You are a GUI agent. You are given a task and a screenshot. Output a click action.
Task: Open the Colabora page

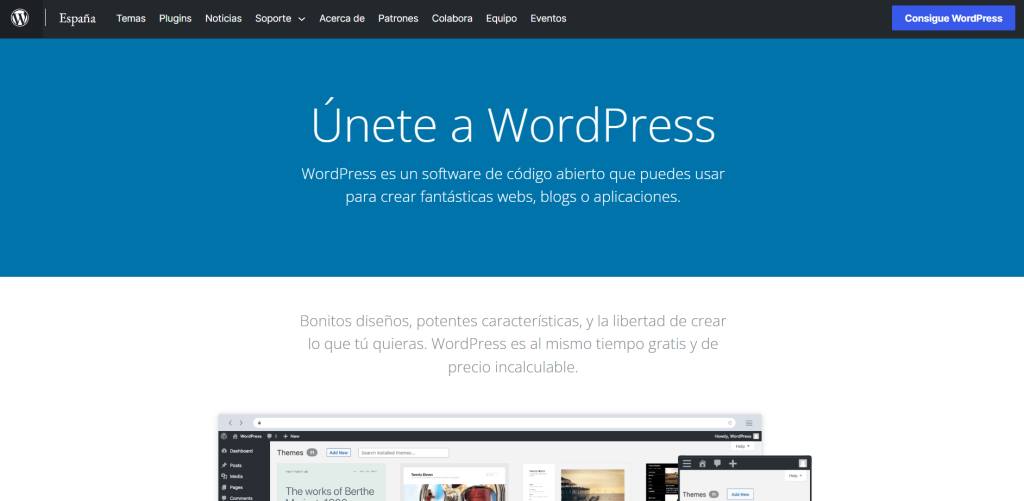pos(452,18)
